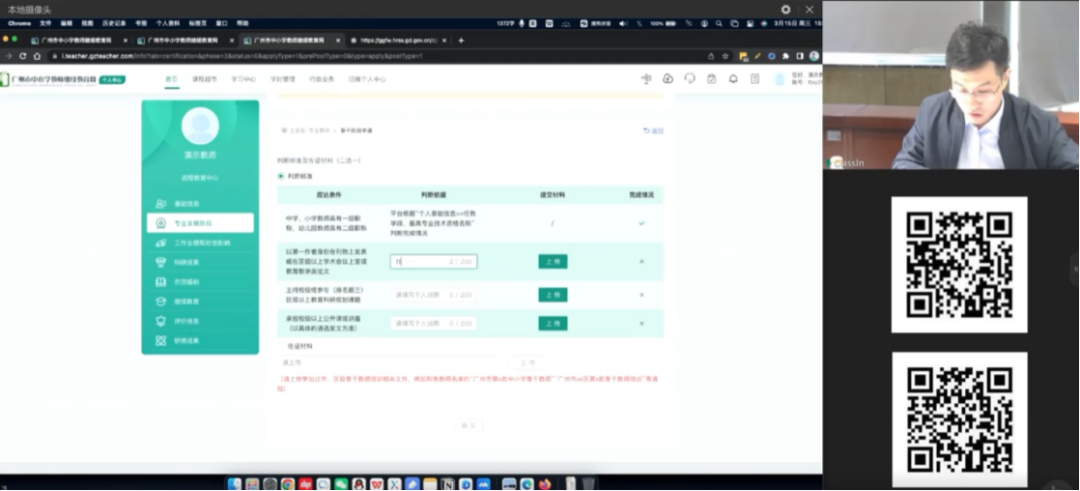Click the 判断依据 column header
The height and width of the screenshot is (491, 1080).
(x=433, y=195)
